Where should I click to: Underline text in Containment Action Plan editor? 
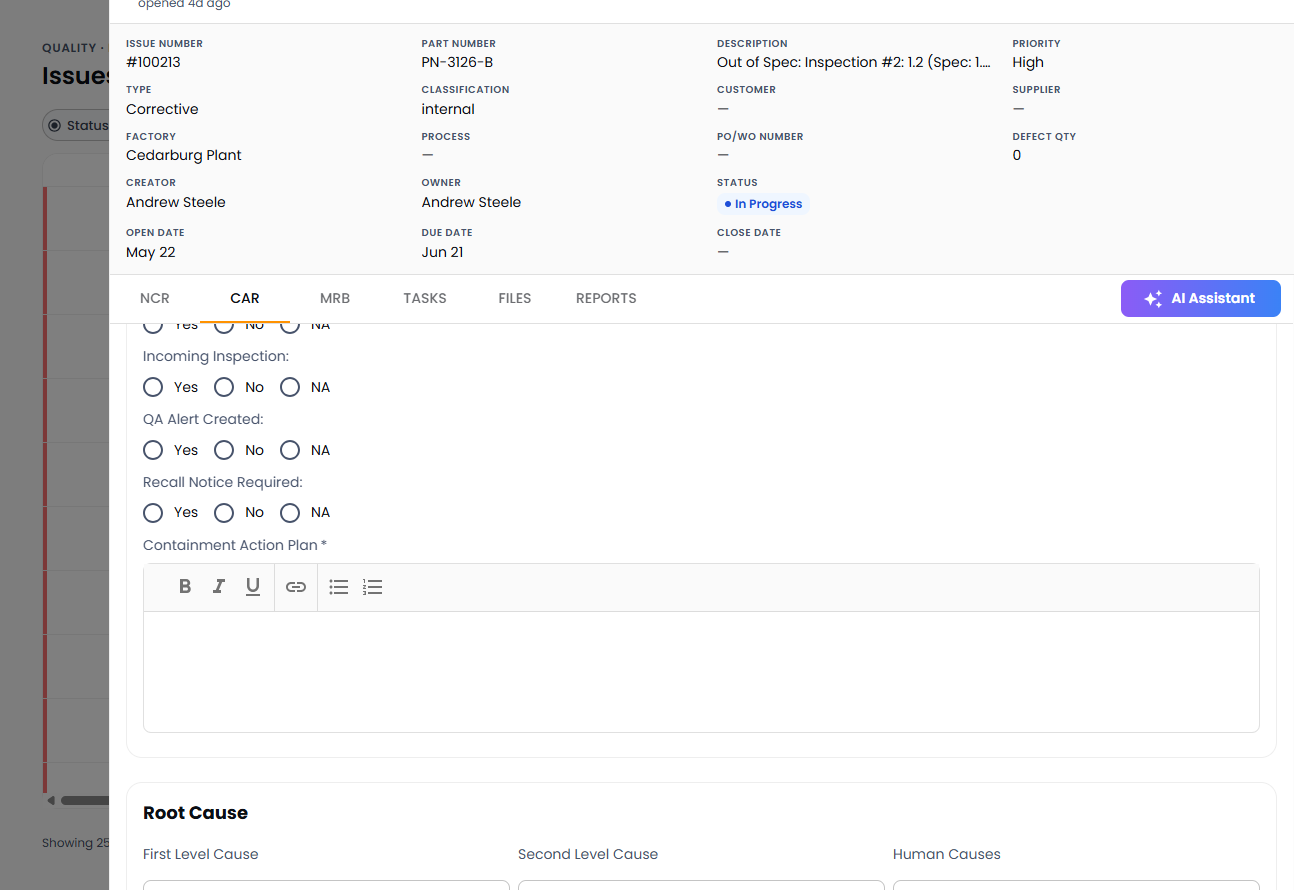(x=253, y=587)
